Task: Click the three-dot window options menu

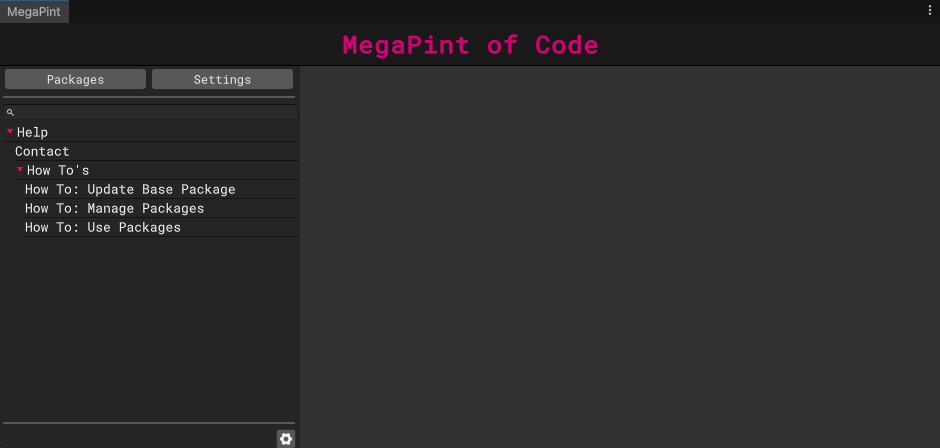Action: click(x=929, y=10)
